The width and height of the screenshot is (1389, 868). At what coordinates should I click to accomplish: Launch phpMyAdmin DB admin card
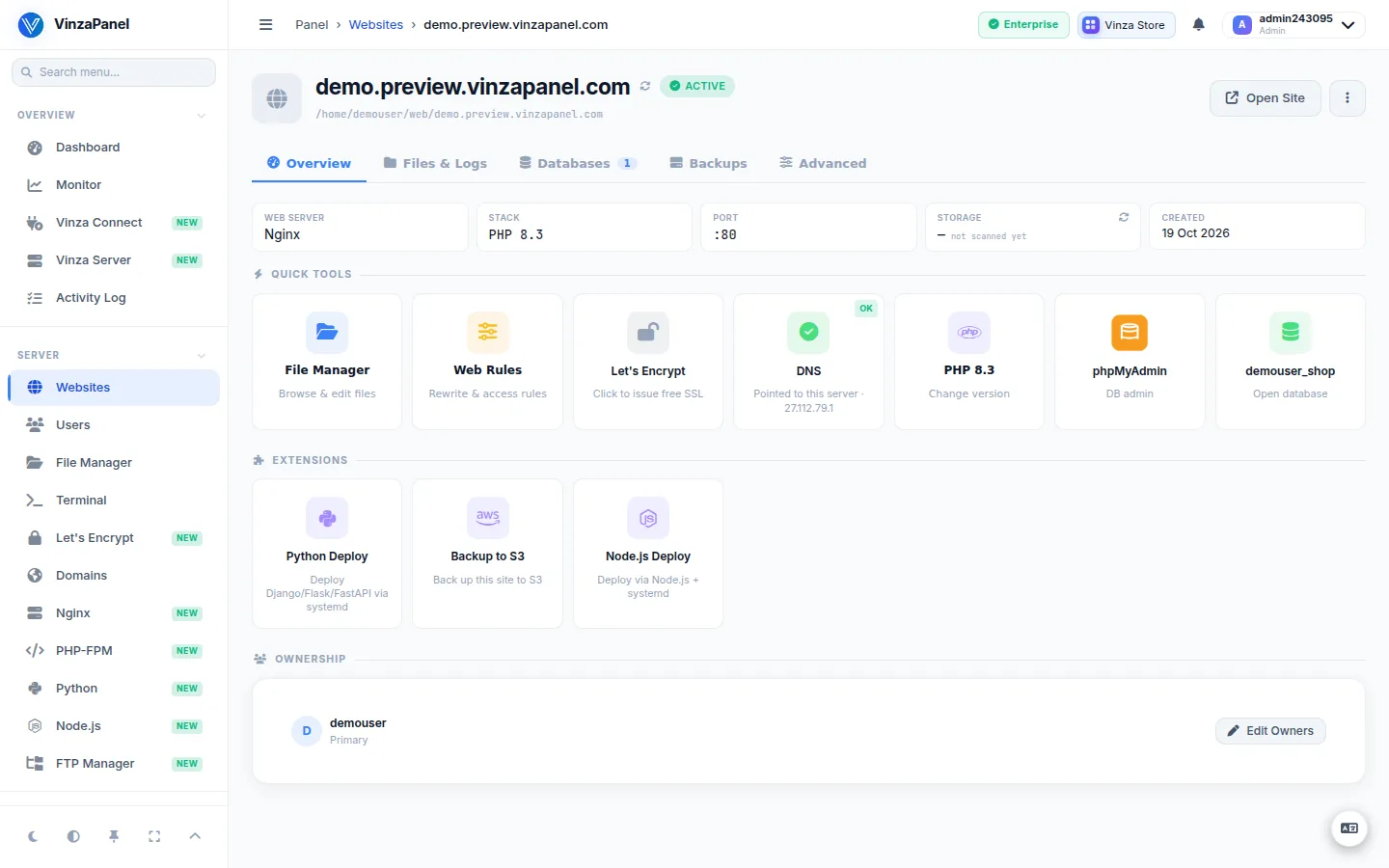coord(1130,362)
